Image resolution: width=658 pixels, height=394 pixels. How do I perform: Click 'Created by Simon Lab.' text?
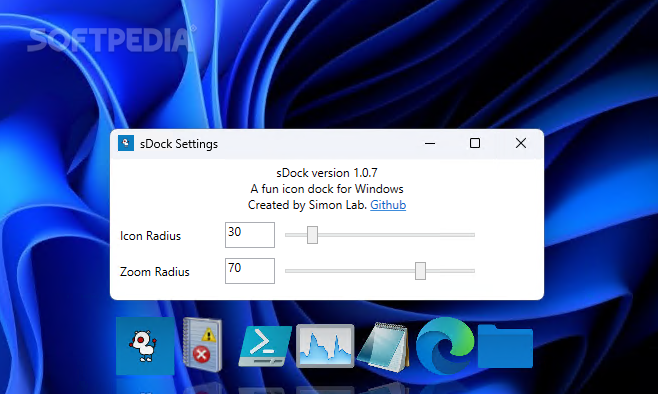[307, 205]
